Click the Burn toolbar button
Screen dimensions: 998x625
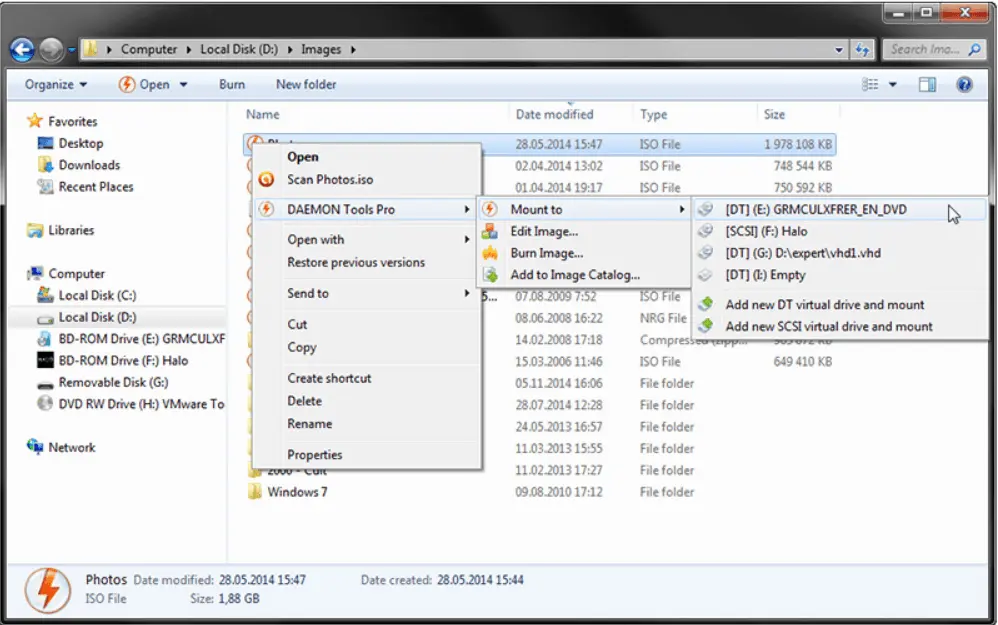tap(232, 85)
